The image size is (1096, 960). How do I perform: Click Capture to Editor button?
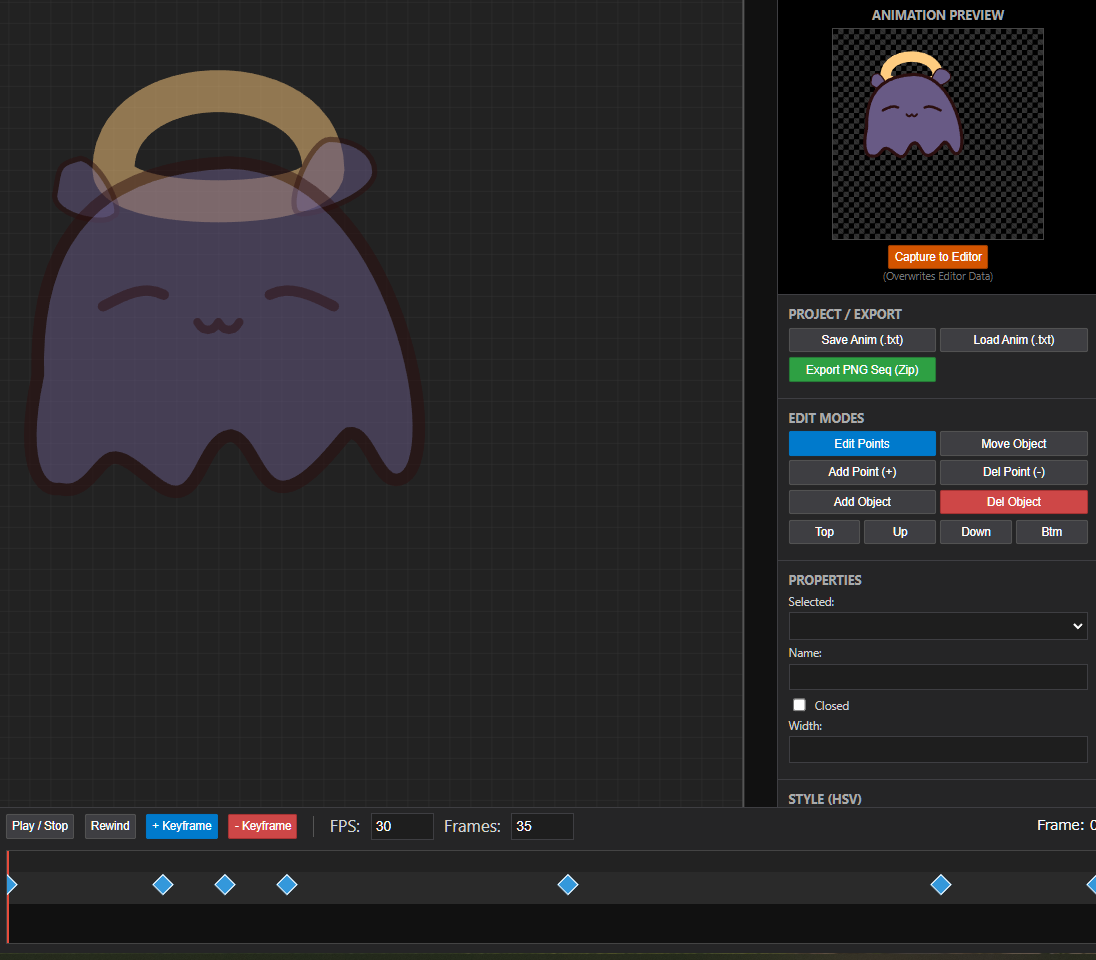937,257
